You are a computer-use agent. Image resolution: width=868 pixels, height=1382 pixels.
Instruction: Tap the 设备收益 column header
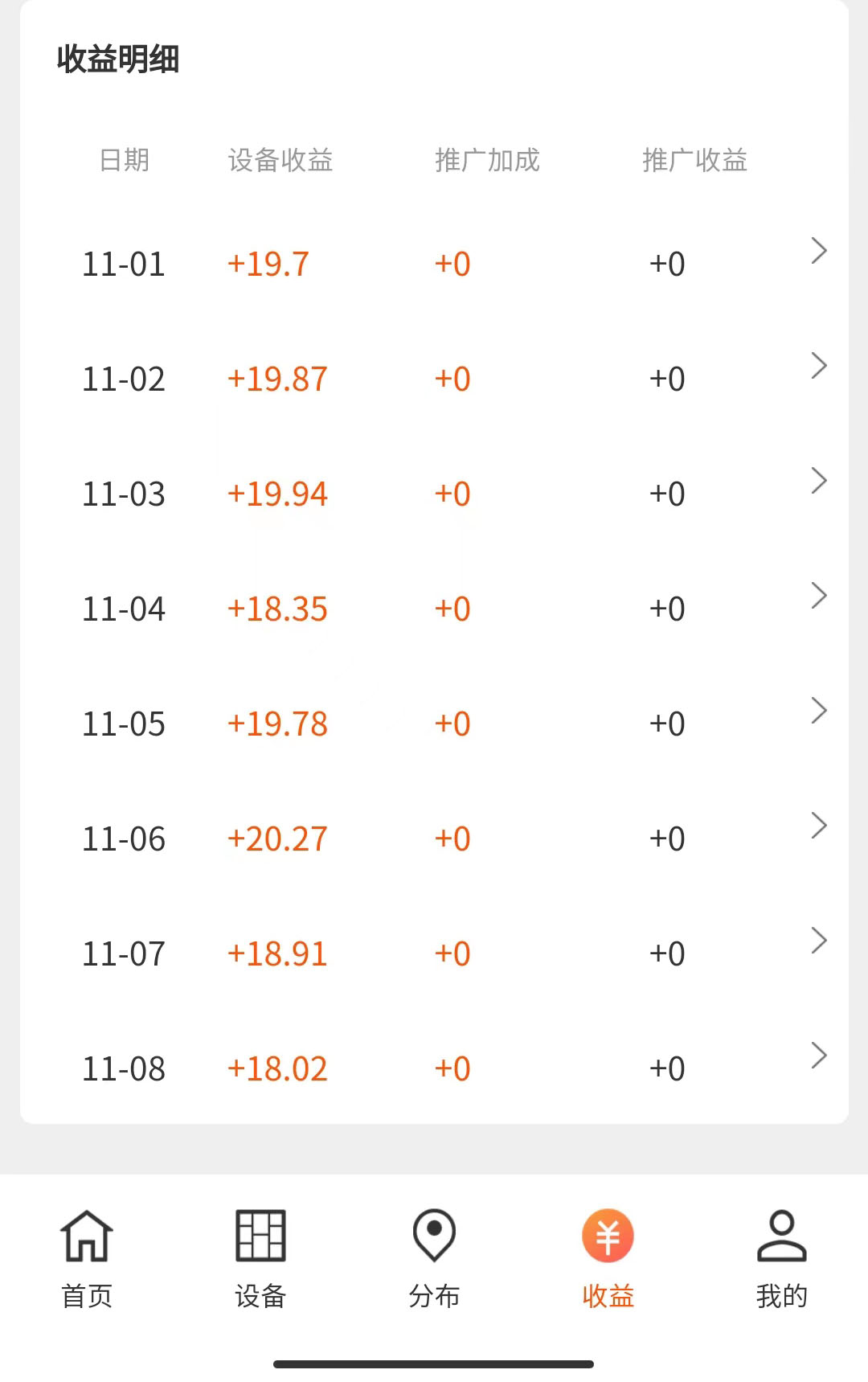pos(280,160)
